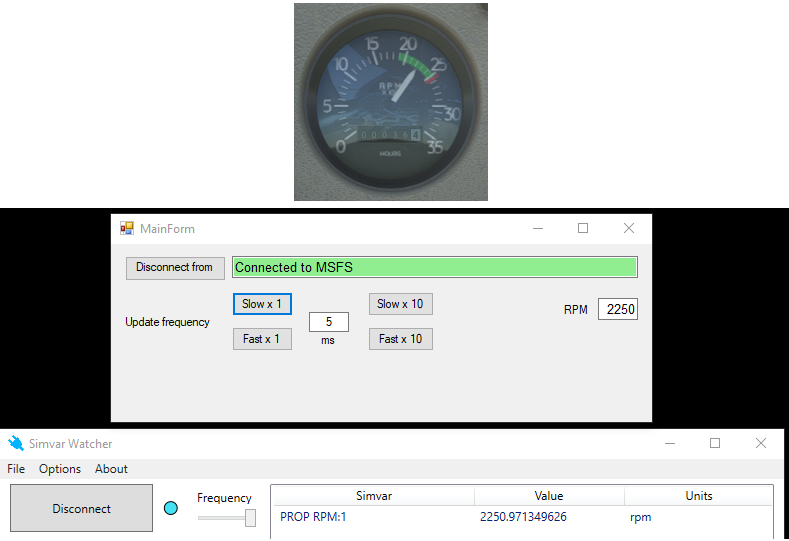Open the About menu
The width and height of the screenshot is (789, 541).
click(x=111, y=469)
